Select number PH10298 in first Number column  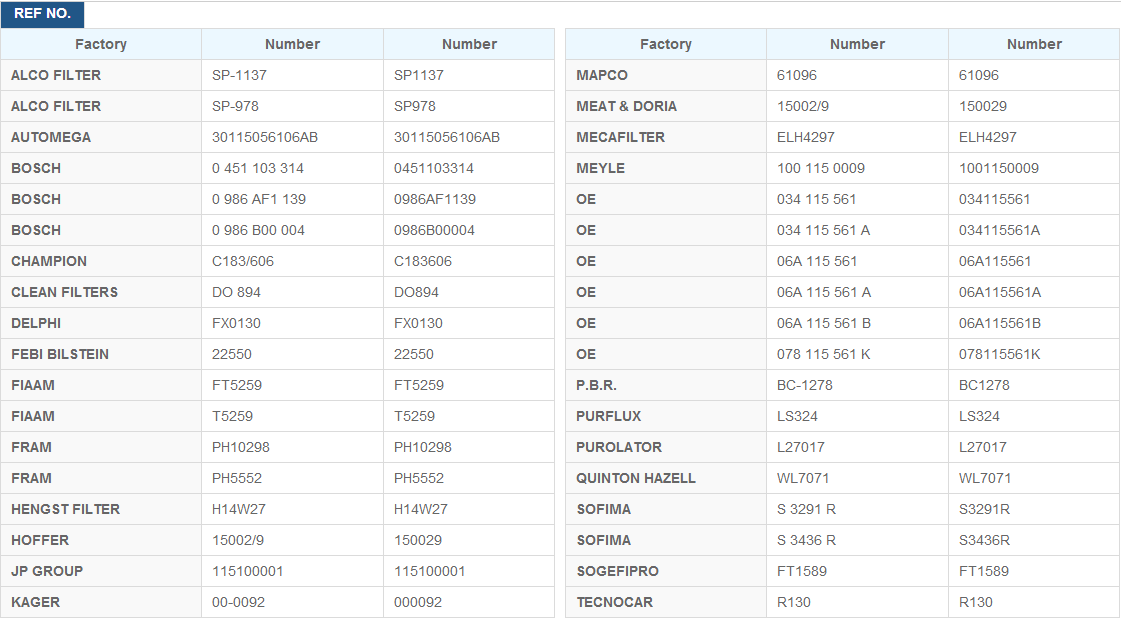241,447
